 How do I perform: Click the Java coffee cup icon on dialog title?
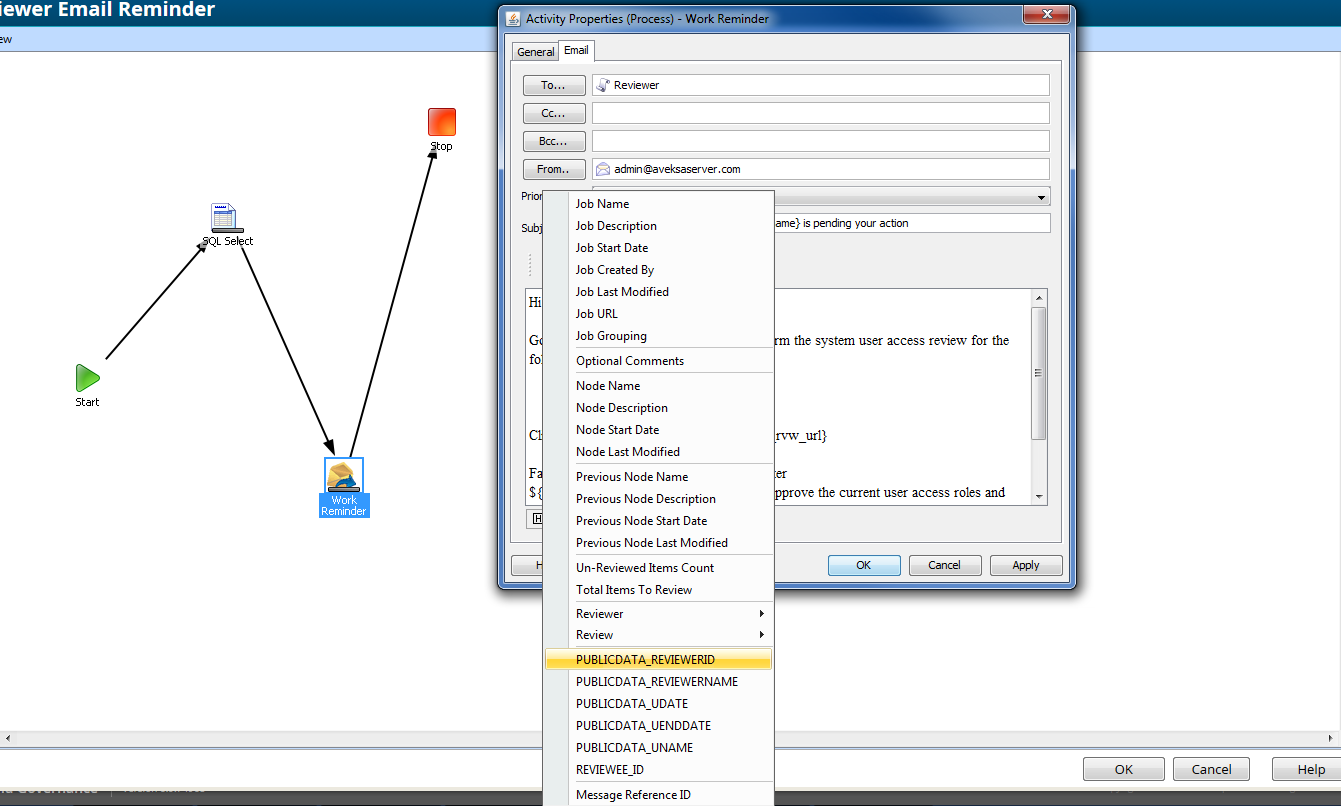tap(512, 18)
